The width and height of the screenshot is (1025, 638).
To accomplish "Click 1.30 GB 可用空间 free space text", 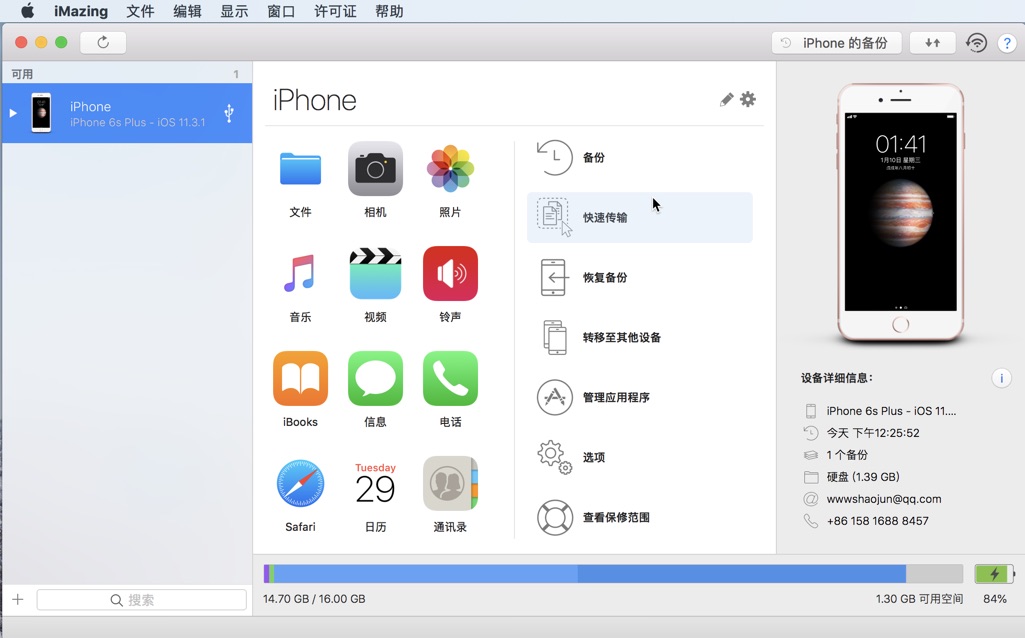I will click(919, 599).
